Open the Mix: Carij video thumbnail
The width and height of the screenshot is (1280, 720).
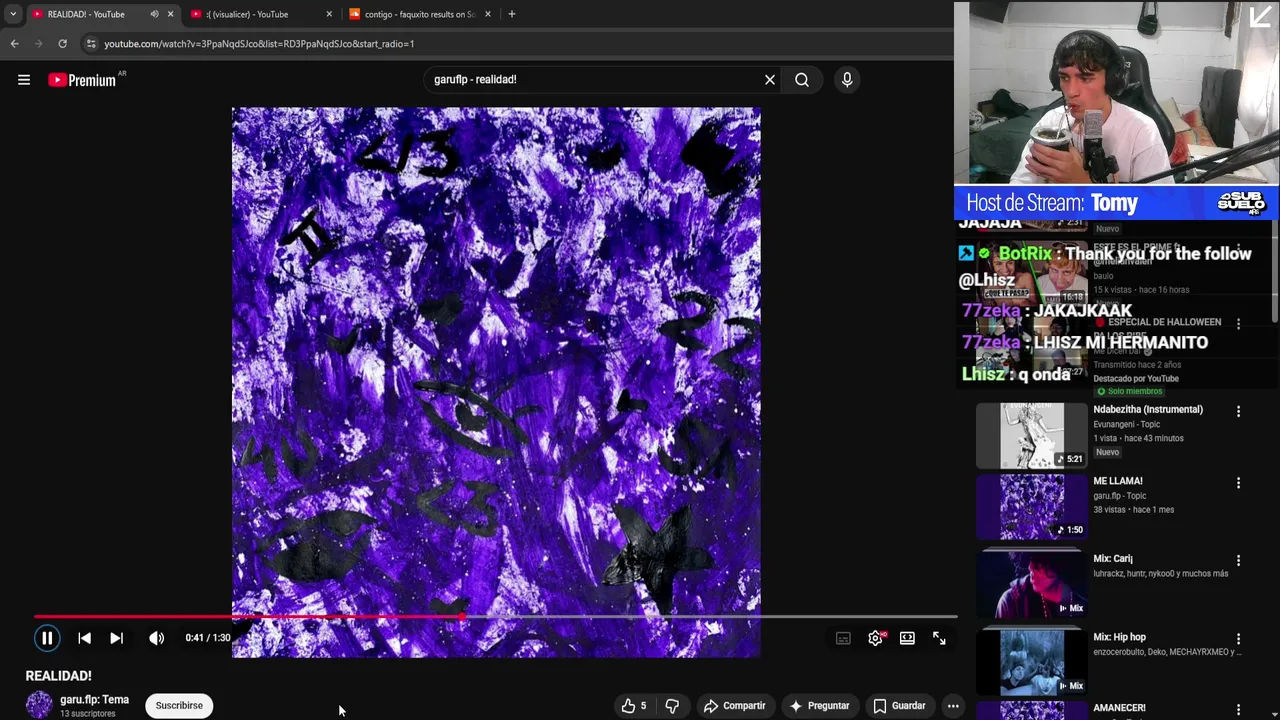1032,584
